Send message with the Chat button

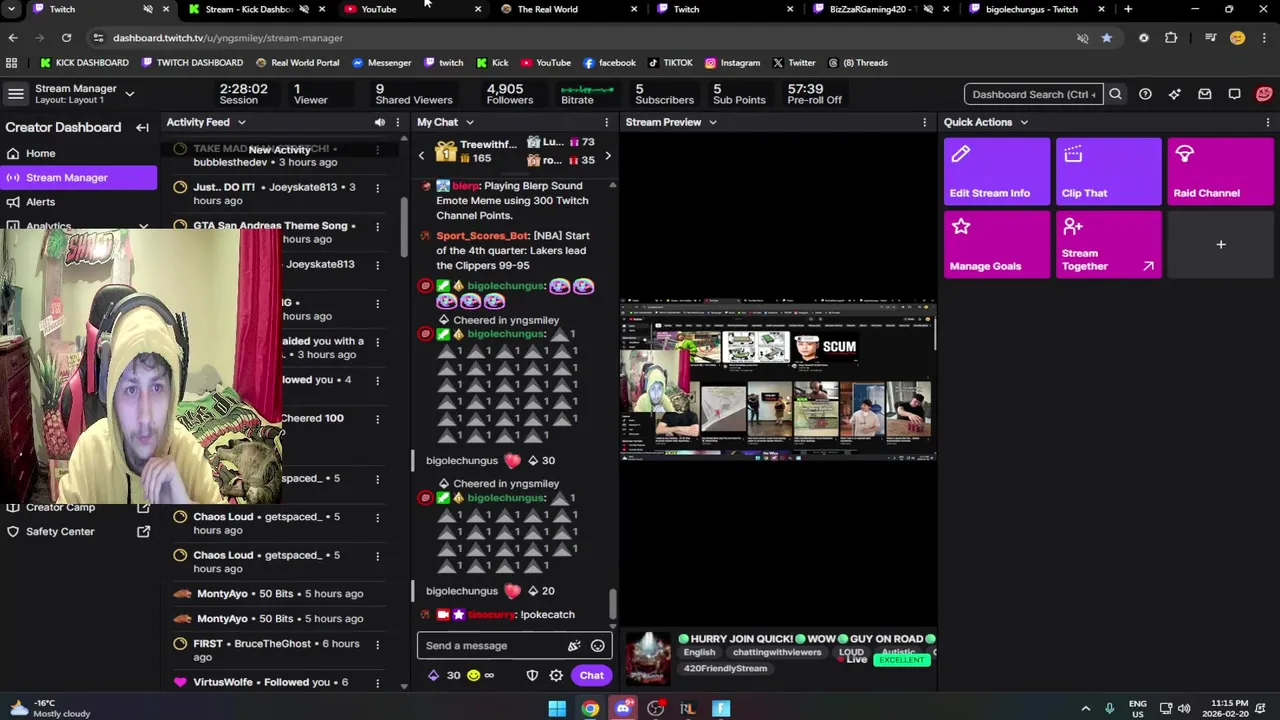coord(591,675)
